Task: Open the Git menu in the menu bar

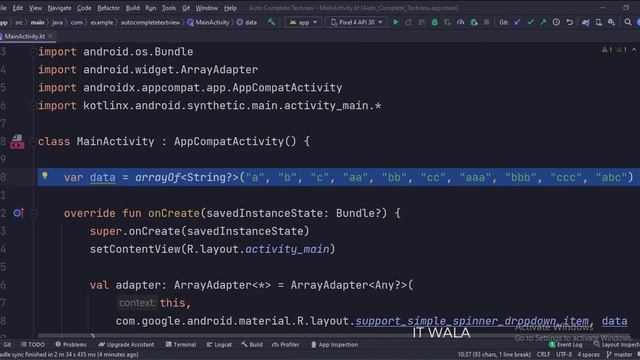Action: pyautogui.click(x=186, y=8)
